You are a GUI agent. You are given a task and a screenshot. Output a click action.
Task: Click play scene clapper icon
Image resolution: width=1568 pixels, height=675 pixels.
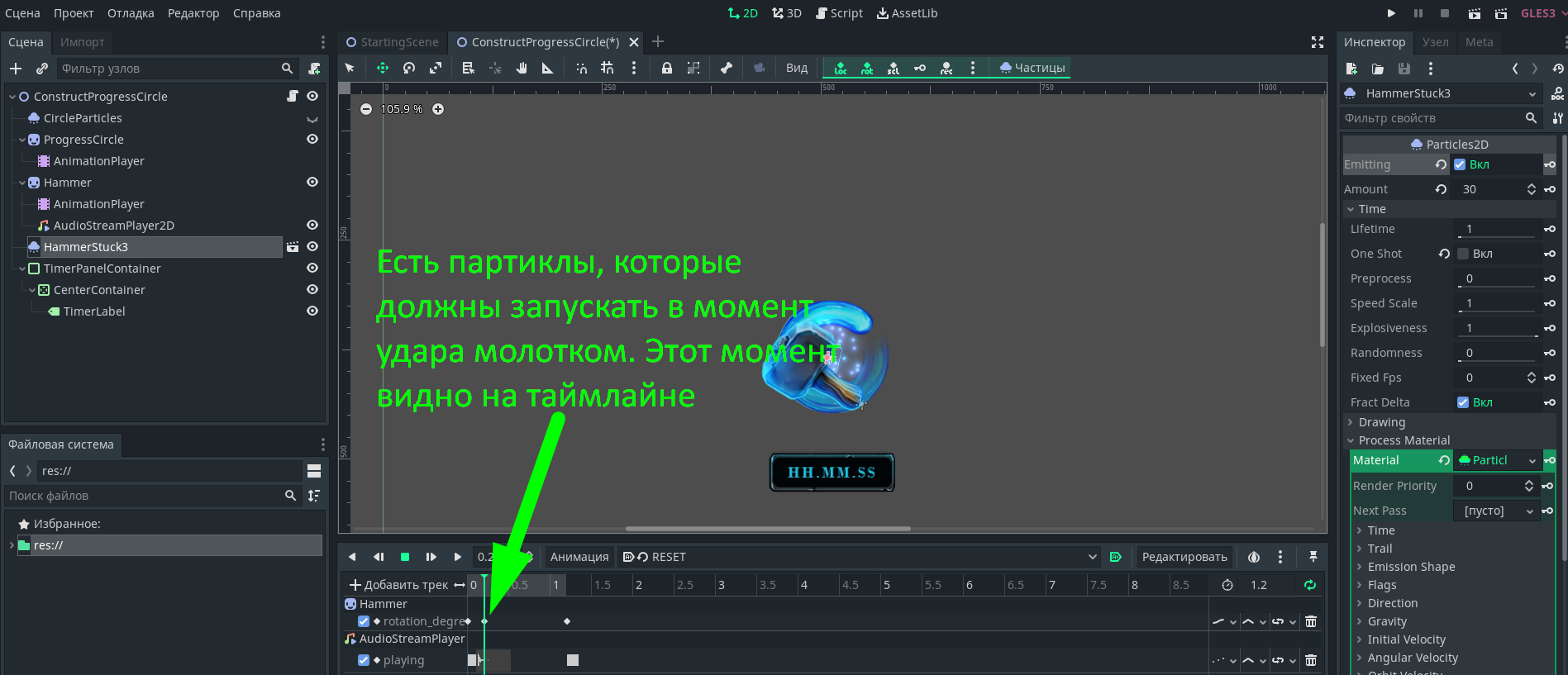[x=1474, y=13]
